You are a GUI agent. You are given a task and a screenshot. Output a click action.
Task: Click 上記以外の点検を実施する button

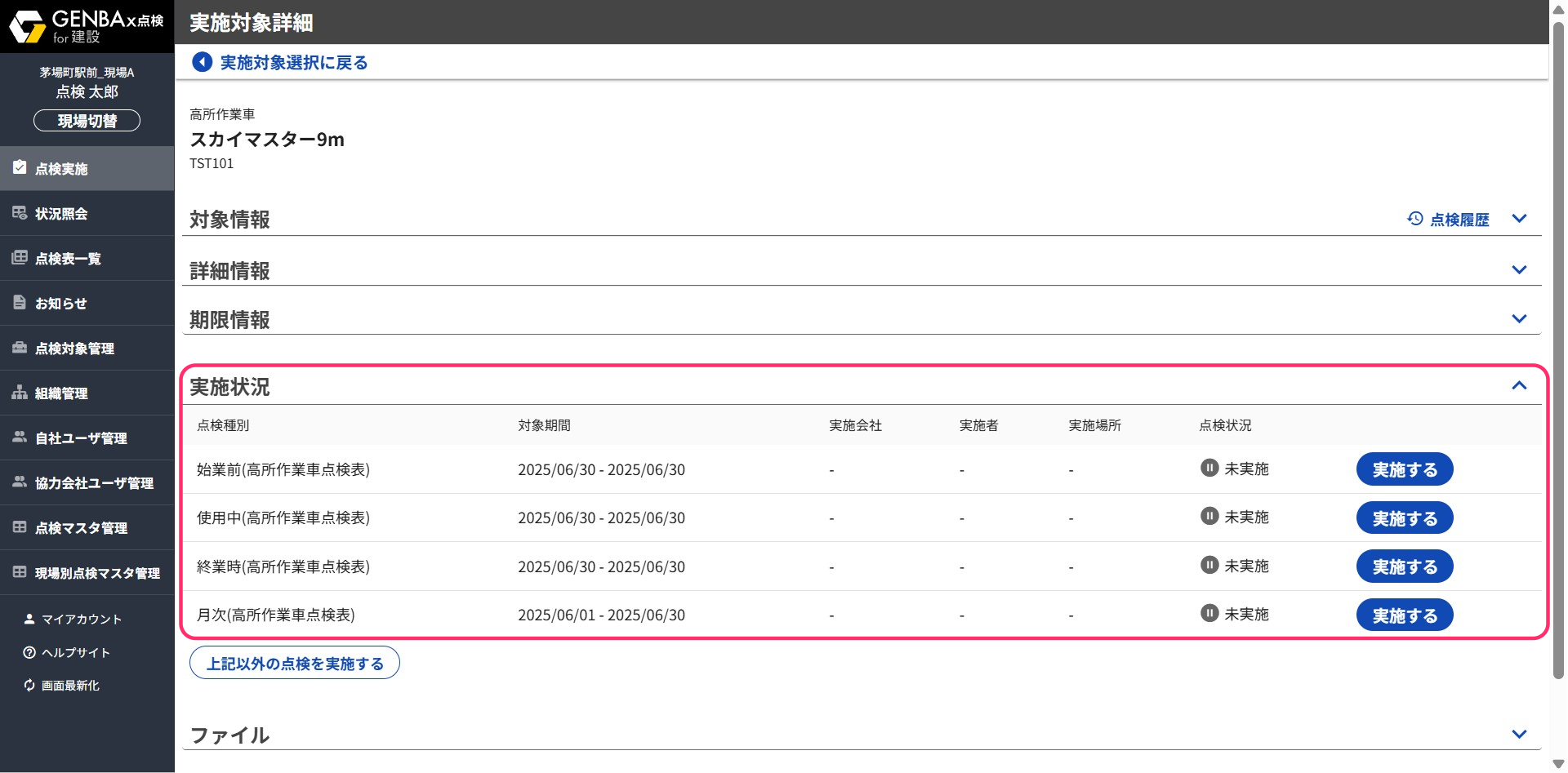295,664
